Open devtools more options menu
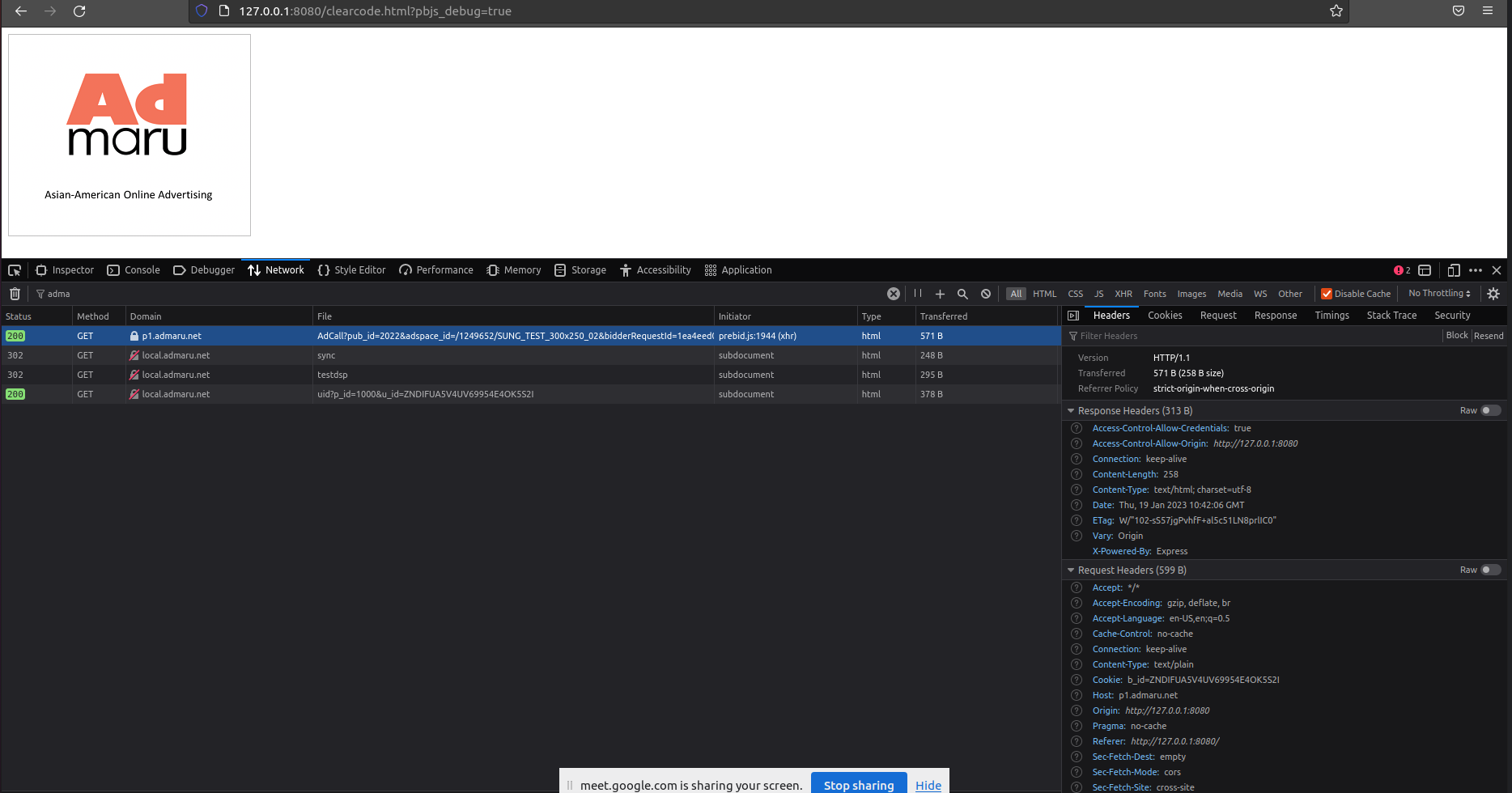 [x=1476, y=270]
